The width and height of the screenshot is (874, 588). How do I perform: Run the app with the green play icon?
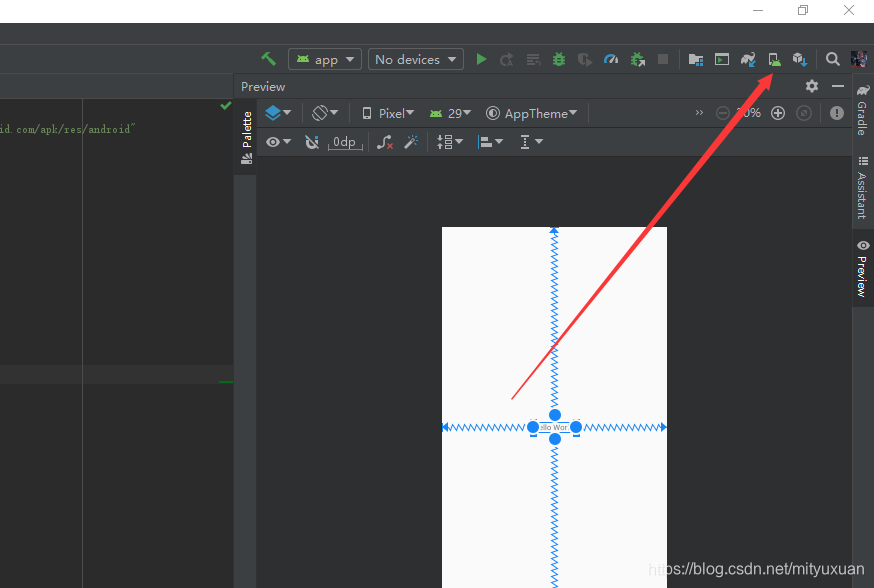481,59
